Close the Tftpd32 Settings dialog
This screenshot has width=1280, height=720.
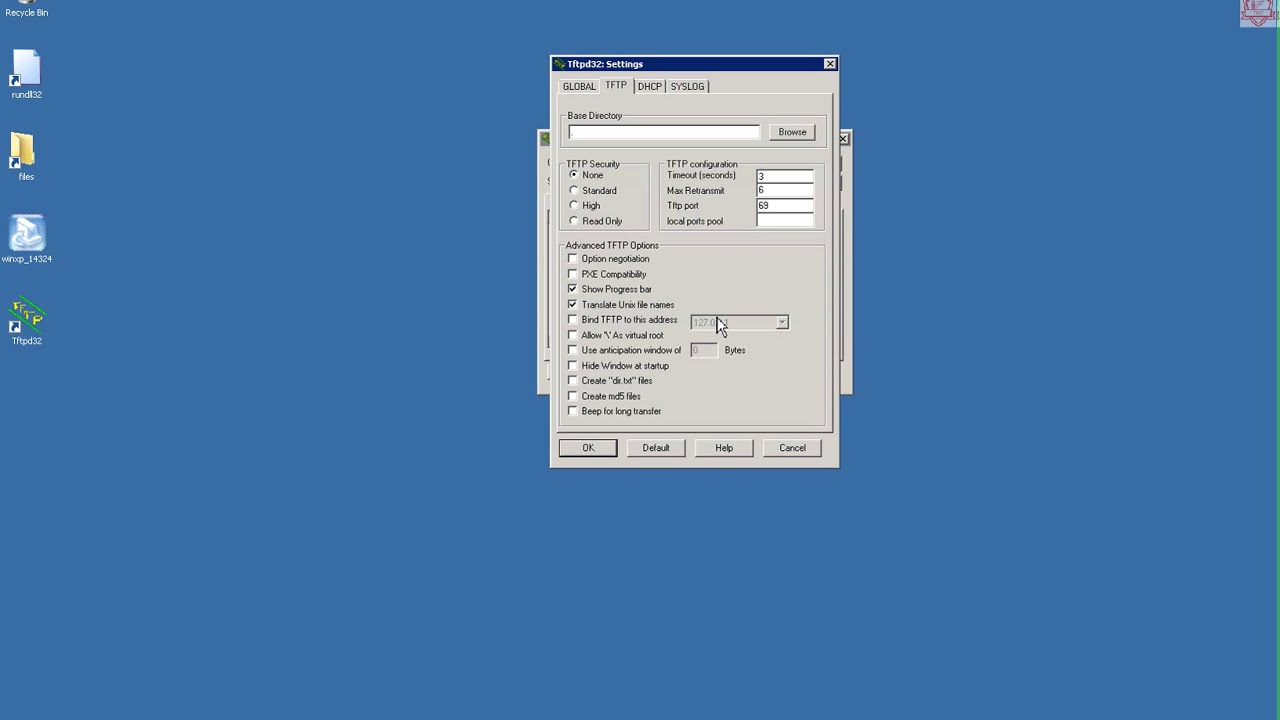pos(830,64)
